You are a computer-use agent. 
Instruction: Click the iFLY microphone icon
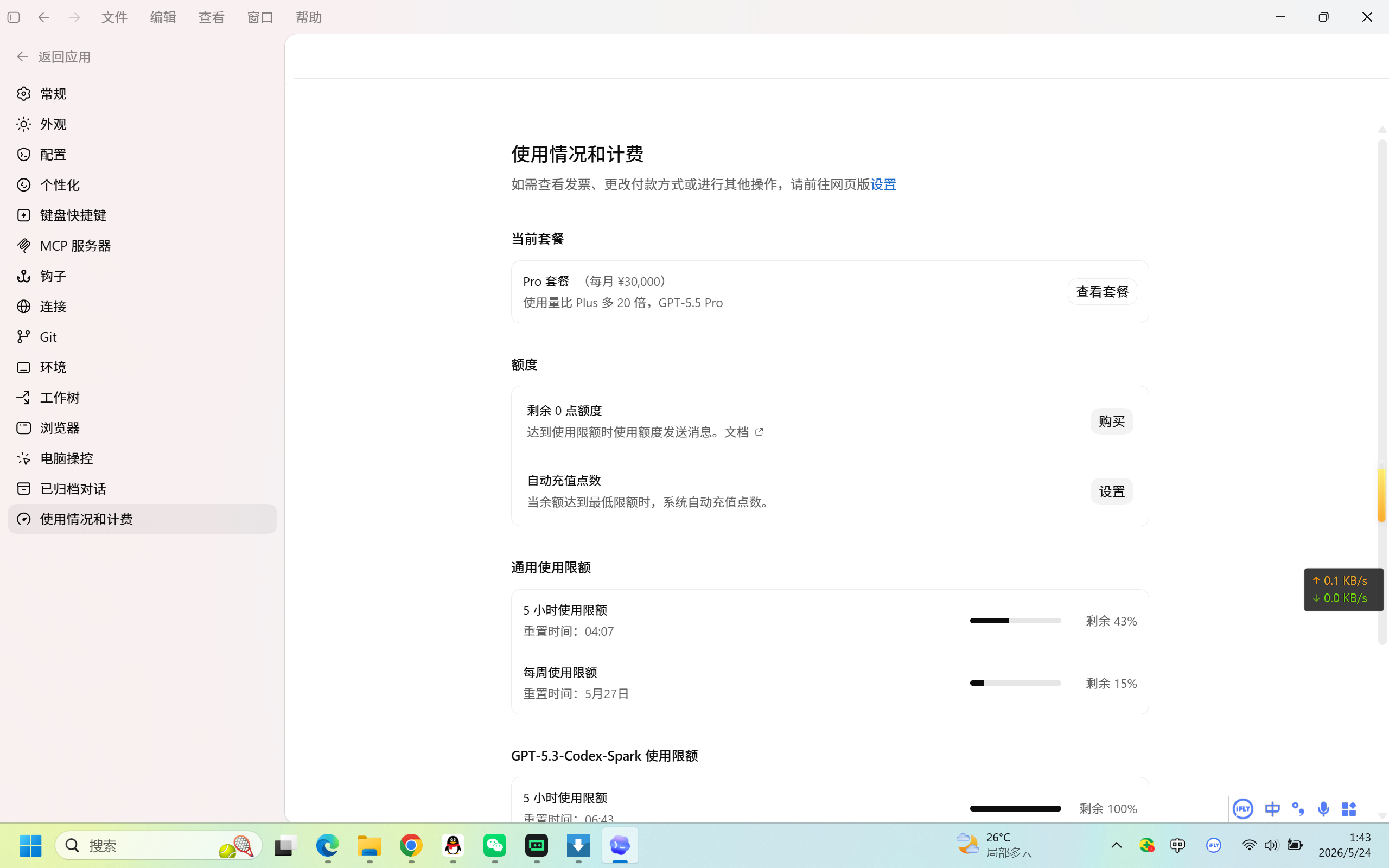click(1323, 809)
